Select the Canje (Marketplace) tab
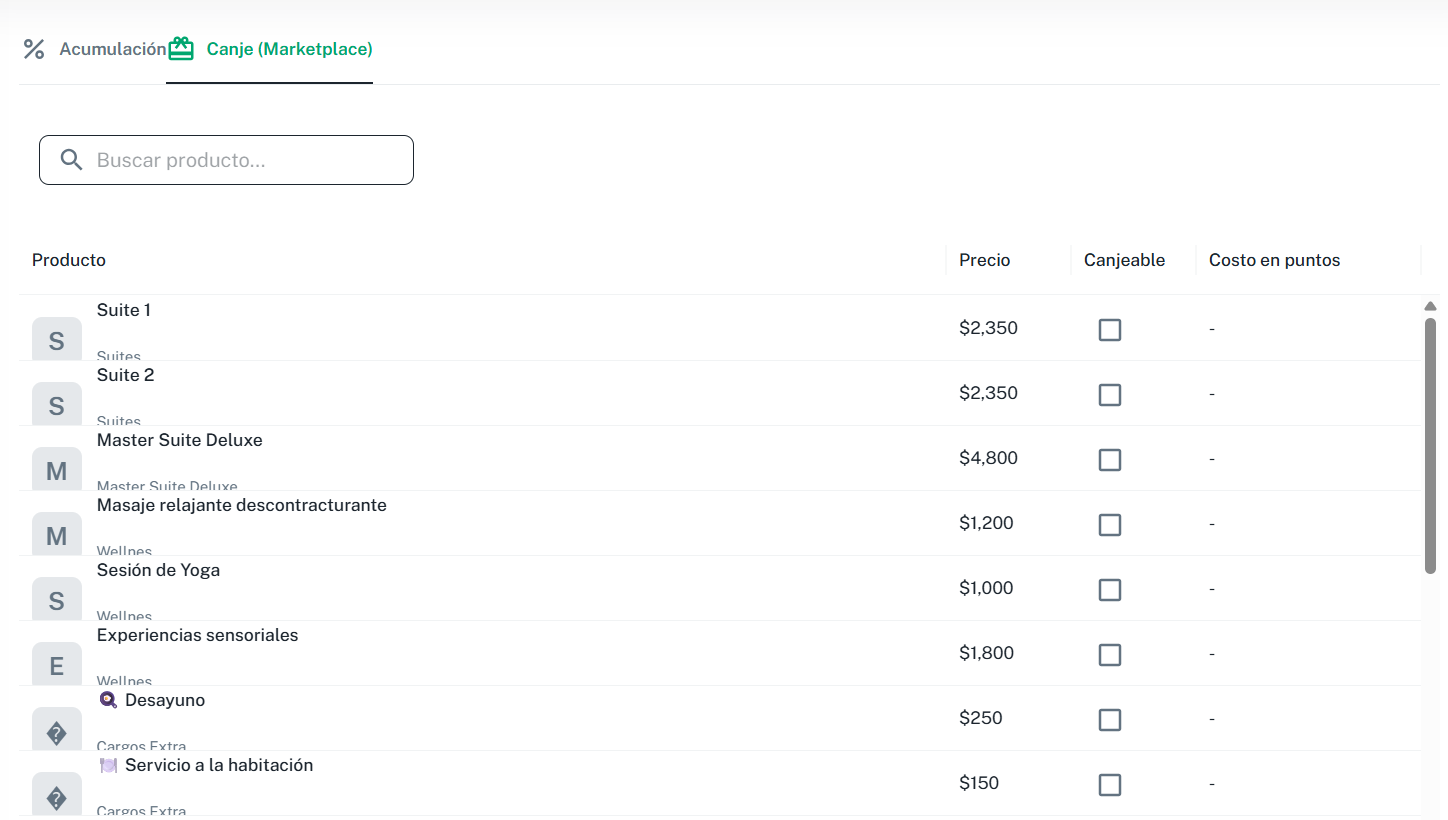Image resolution: width=1448 pixels, height=820 pixels. pos(289,49)
